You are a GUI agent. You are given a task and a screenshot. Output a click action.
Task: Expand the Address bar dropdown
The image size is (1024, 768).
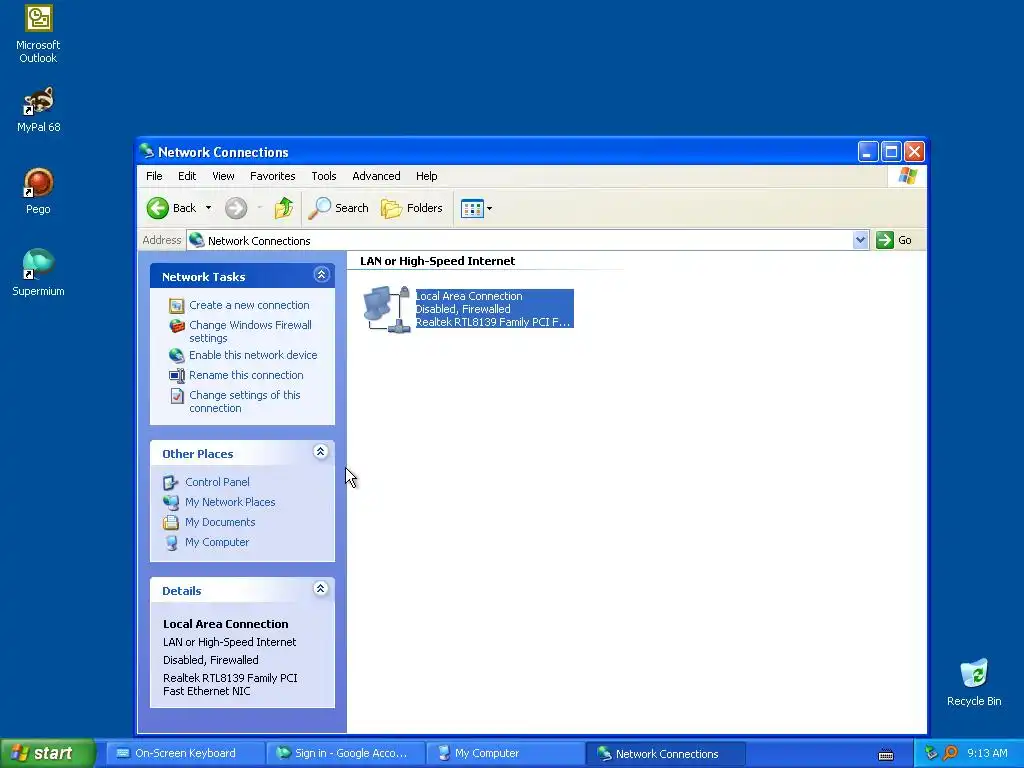click(x=860, y=240)
